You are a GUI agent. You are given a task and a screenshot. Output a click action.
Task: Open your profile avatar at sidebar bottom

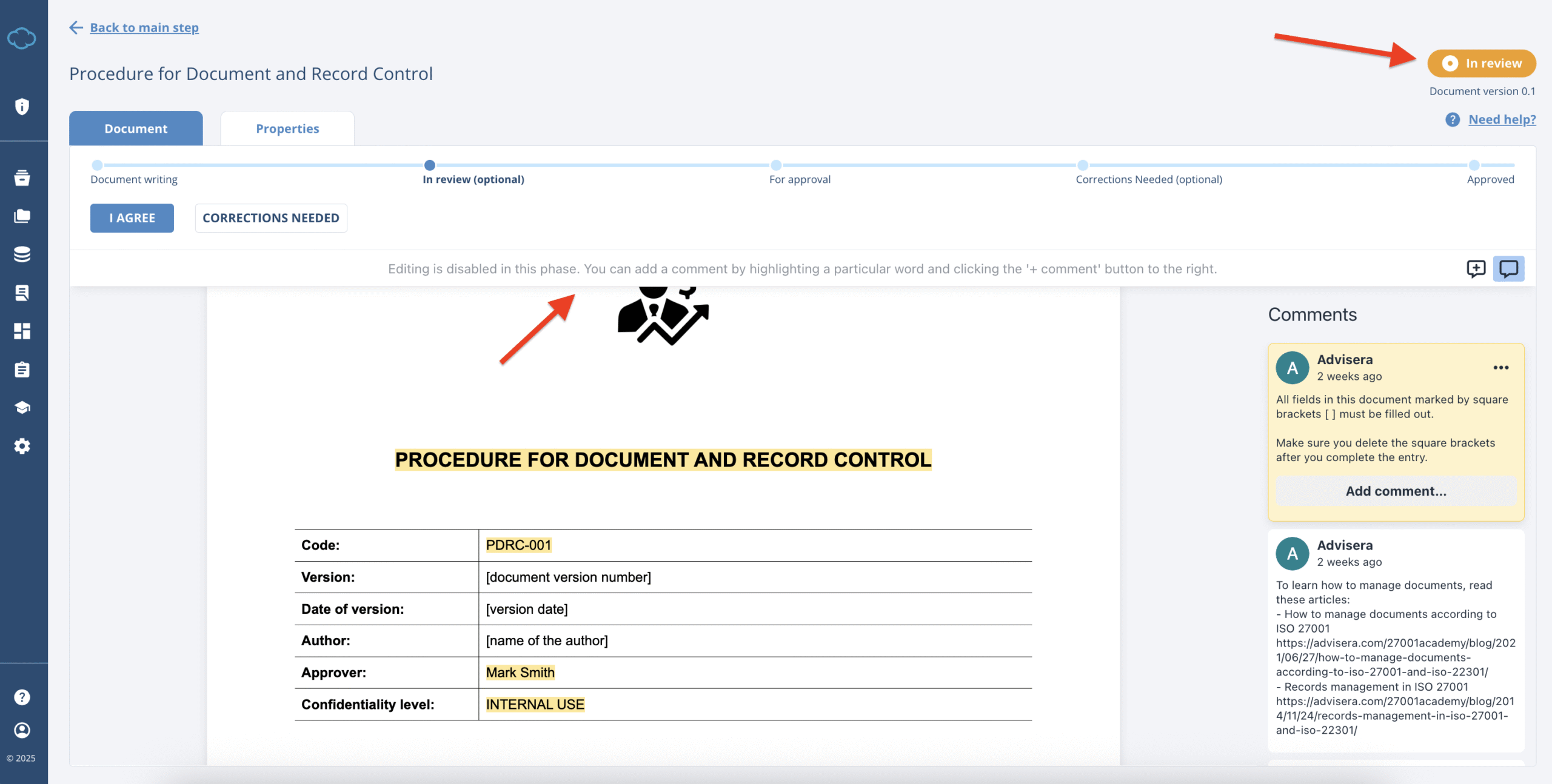pos(22,730)
